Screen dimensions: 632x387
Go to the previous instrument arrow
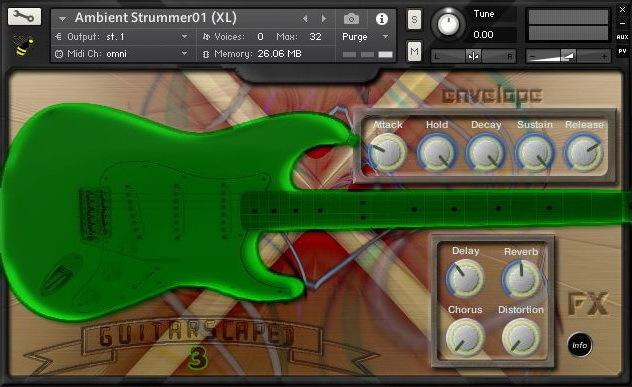pyautogui.click(x=305, y=19)
